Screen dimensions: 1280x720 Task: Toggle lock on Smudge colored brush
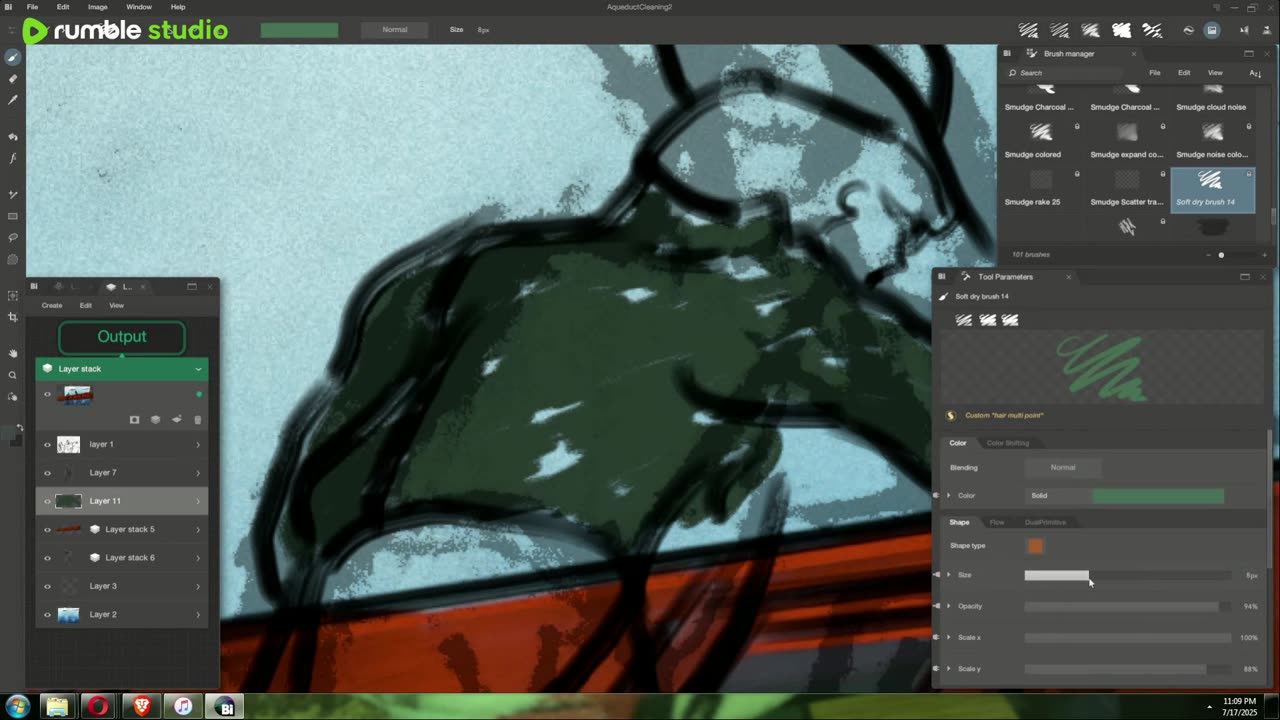[1077, 127]
